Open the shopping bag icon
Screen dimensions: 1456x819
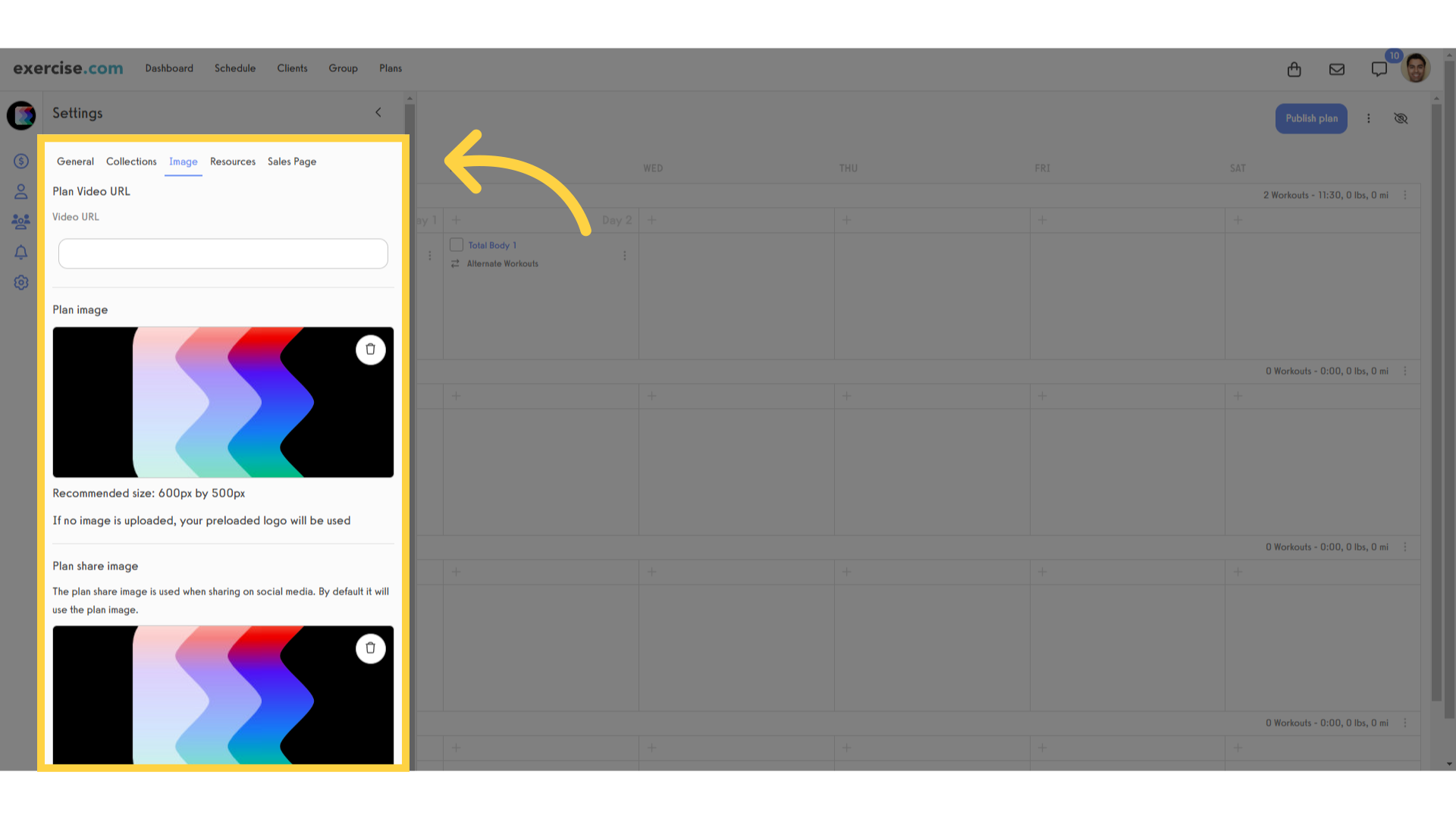click(x=1294, y=68)
